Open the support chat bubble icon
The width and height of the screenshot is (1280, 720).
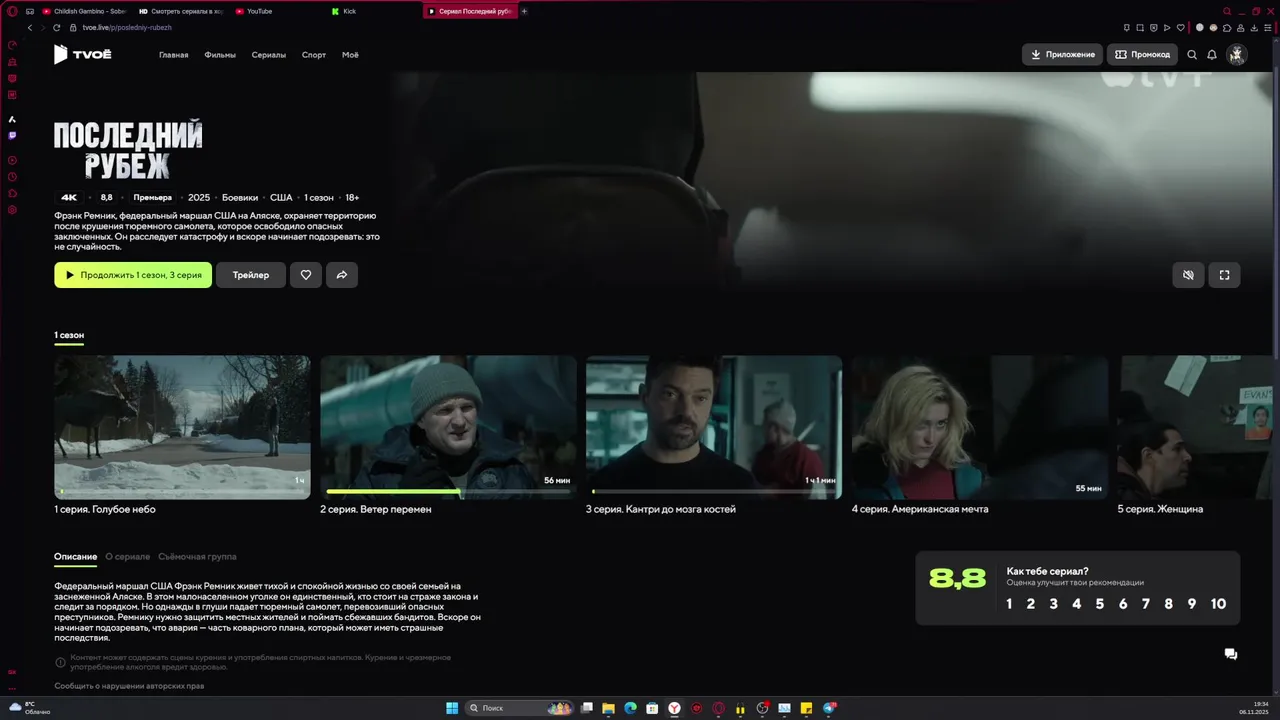pyautogui.click(x=1231, y=654)
